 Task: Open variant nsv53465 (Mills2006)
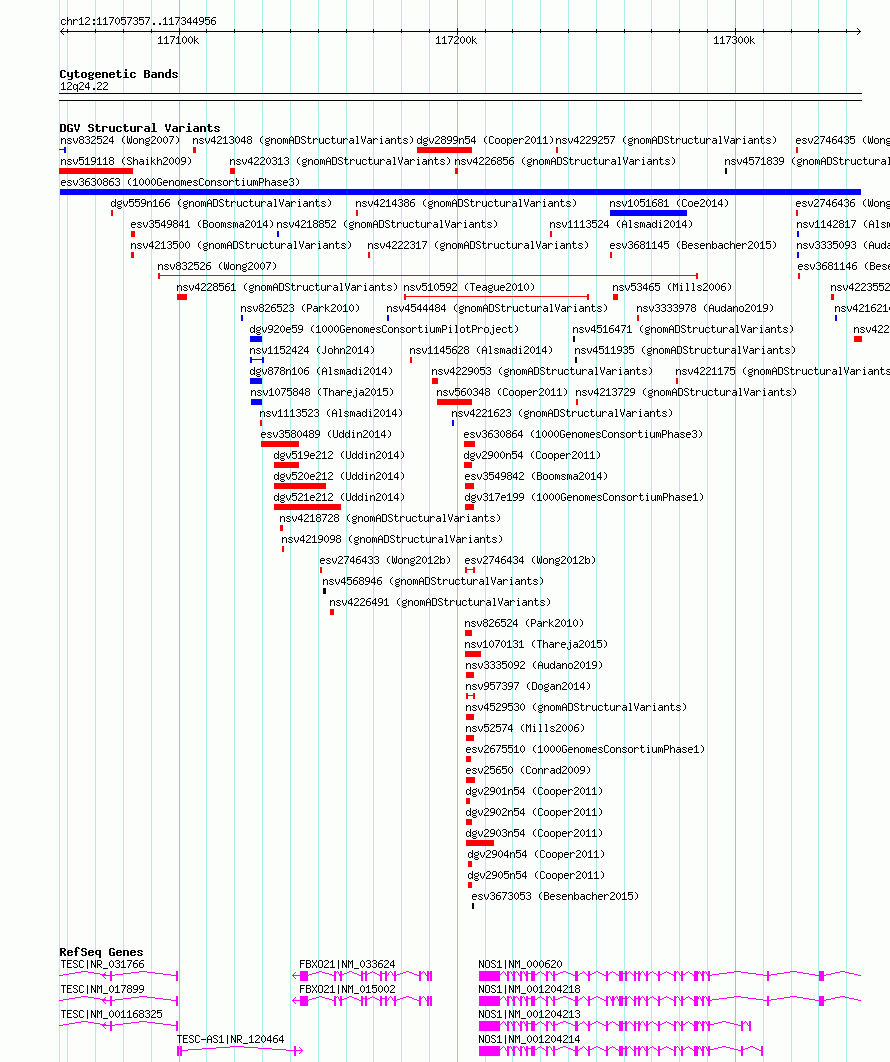pyautogui.click(x=672, y=287)
